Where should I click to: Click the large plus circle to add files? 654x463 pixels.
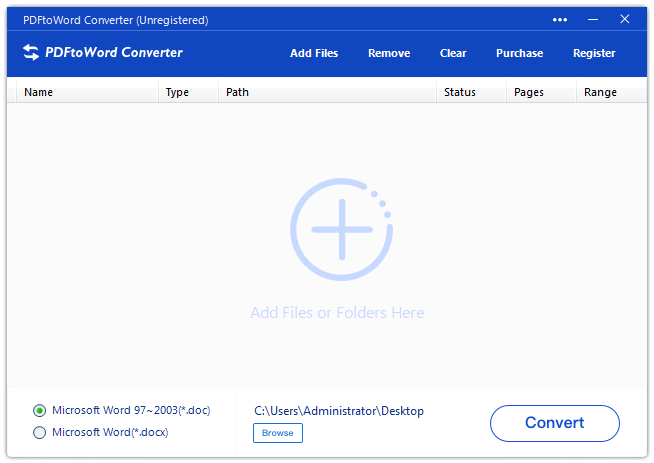[x=342, y=229]
